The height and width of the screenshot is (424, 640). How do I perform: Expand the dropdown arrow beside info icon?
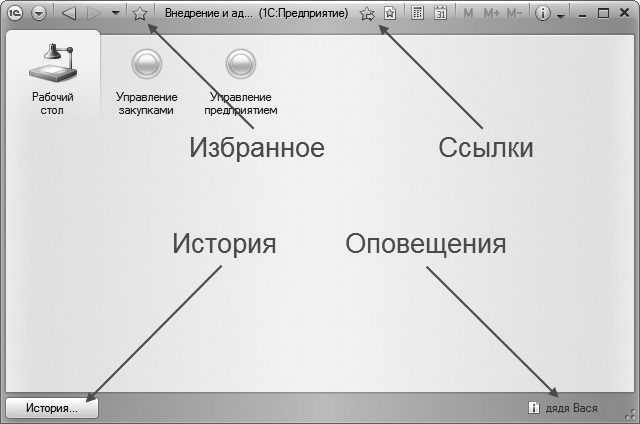click(560, 16)
